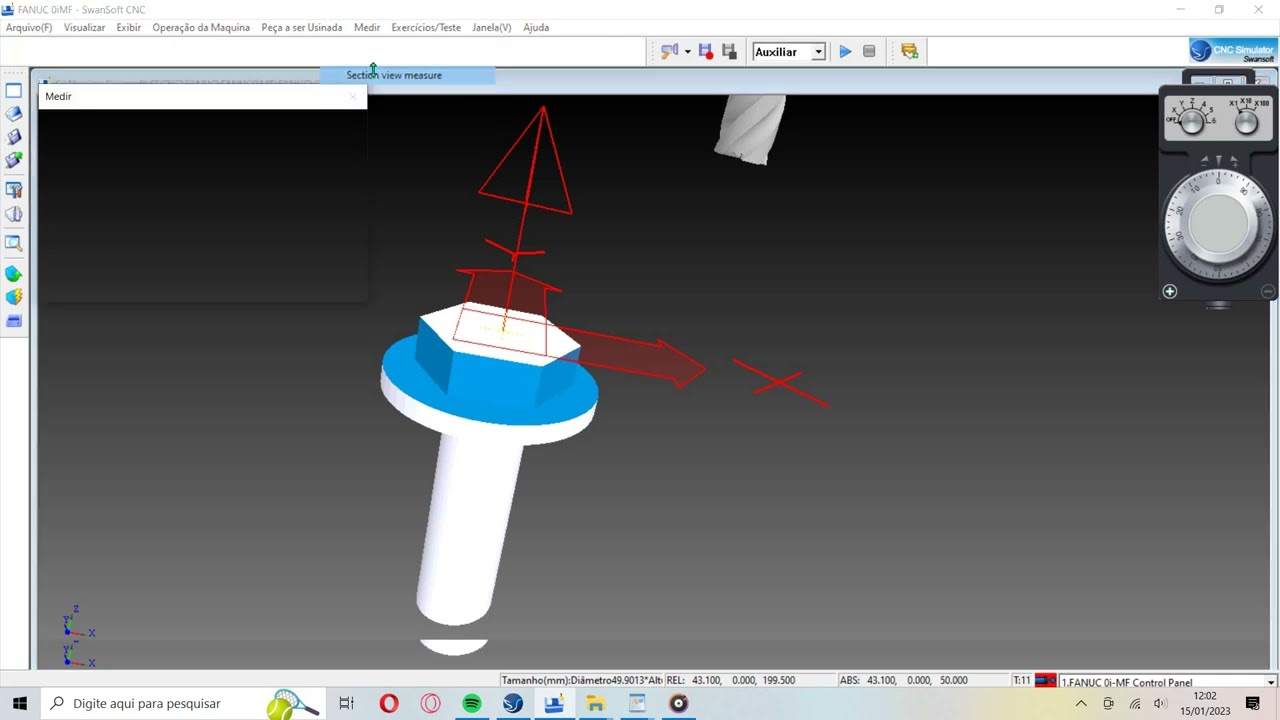Viewport: 1280px width, 720px height.
Task: Click the yellow folder toolbar icon
Action: coord(909,51)
